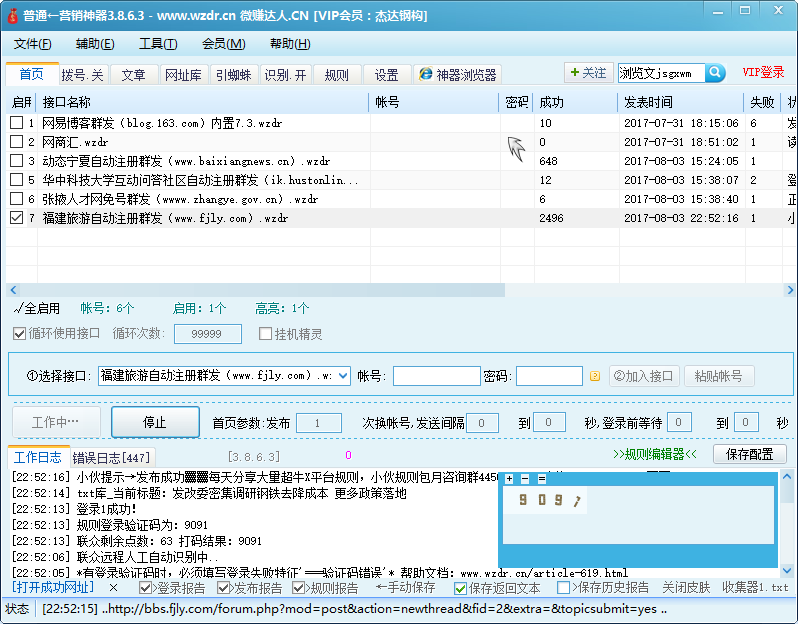Open the 神器浏览器 browser icon tab
The height and width of the screenshot is (624, 798).
coord(458,75)
